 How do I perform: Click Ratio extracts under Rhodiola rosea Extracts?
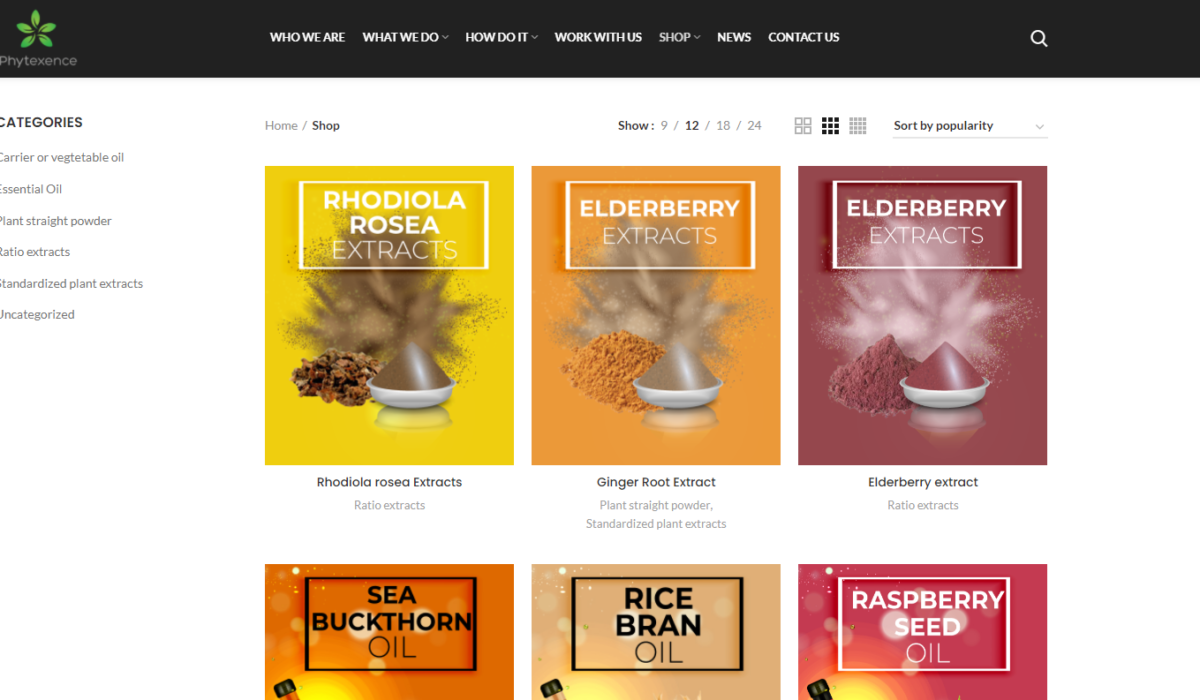coord(389,506)
